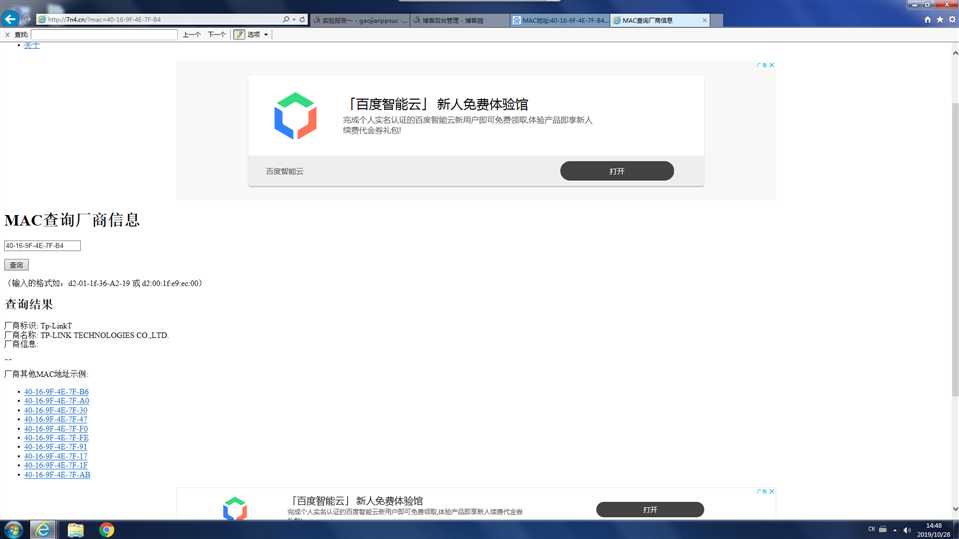This screenshot has width=959, height=539.
Task: Switch to the second browser tab
Action: pos(460,20)
